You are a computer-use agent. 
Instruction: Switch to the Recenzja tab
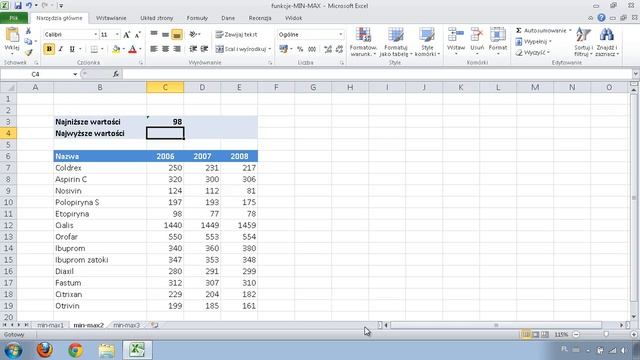coord(260,18)
